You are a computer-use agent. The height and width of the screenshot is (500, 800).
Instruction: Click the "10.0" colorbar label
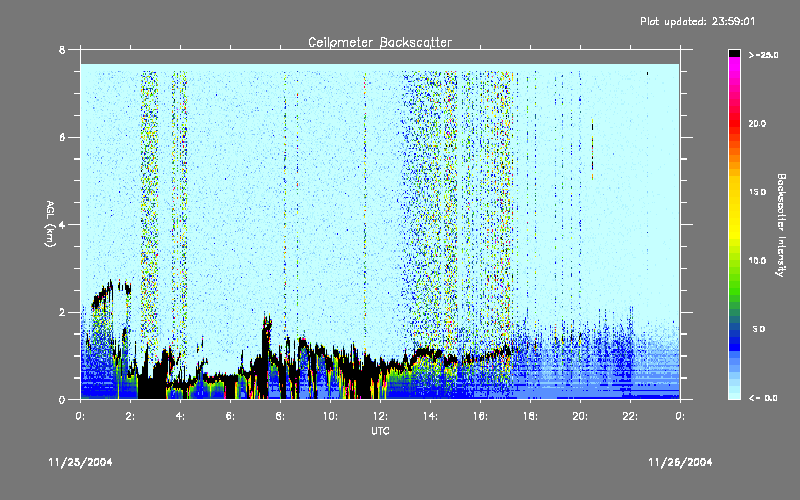click(x=757, y=261)
